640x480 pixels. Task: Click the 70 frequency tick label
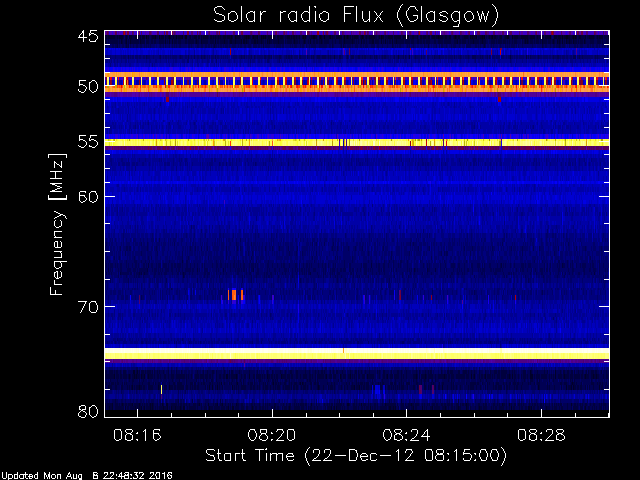tap(88, 307)
